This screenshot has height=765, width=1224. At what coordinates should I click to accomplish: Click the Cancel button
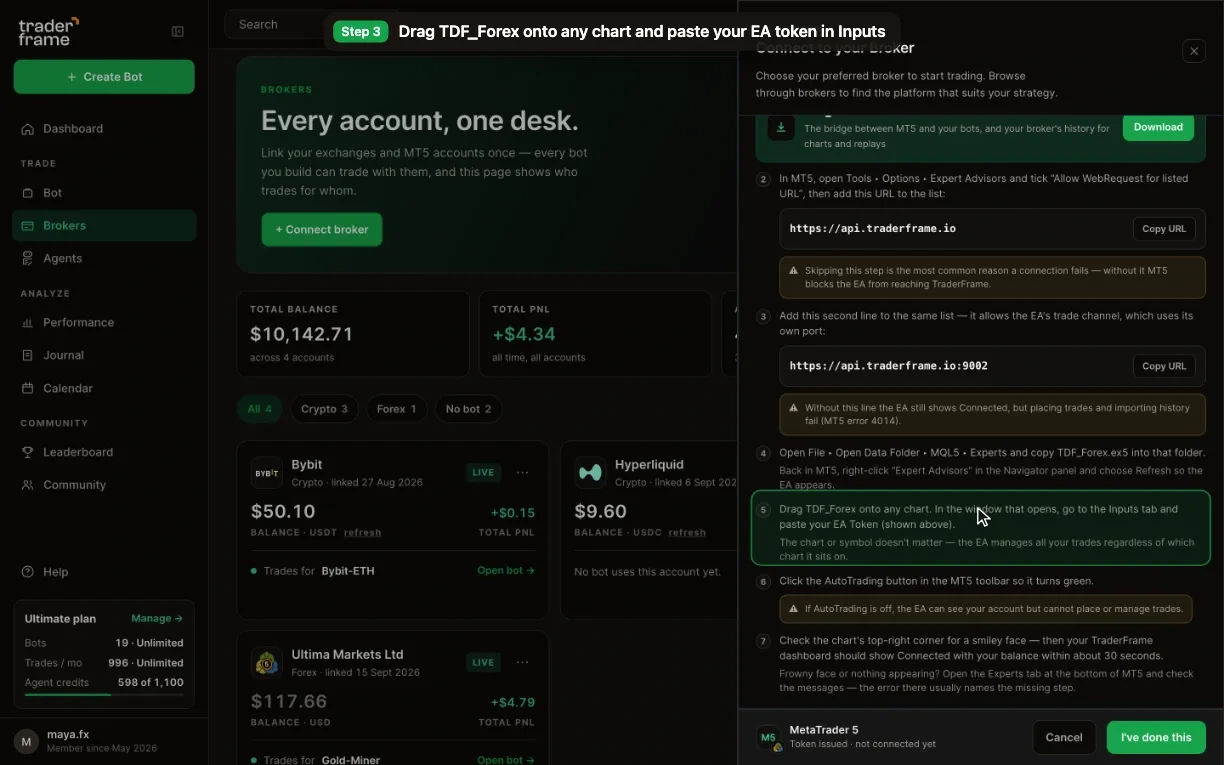tap(1064, 738)
